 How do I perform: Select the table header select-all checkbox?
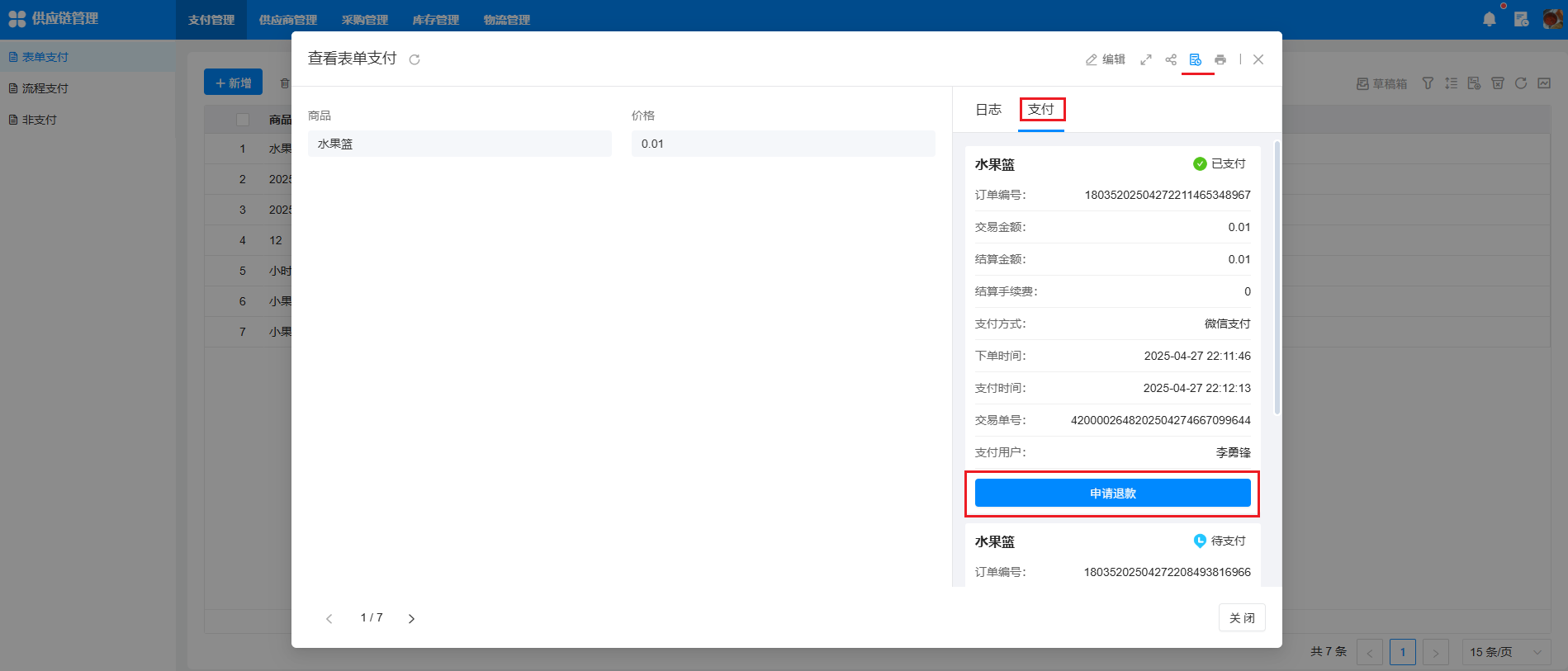[x=243, y=120]
